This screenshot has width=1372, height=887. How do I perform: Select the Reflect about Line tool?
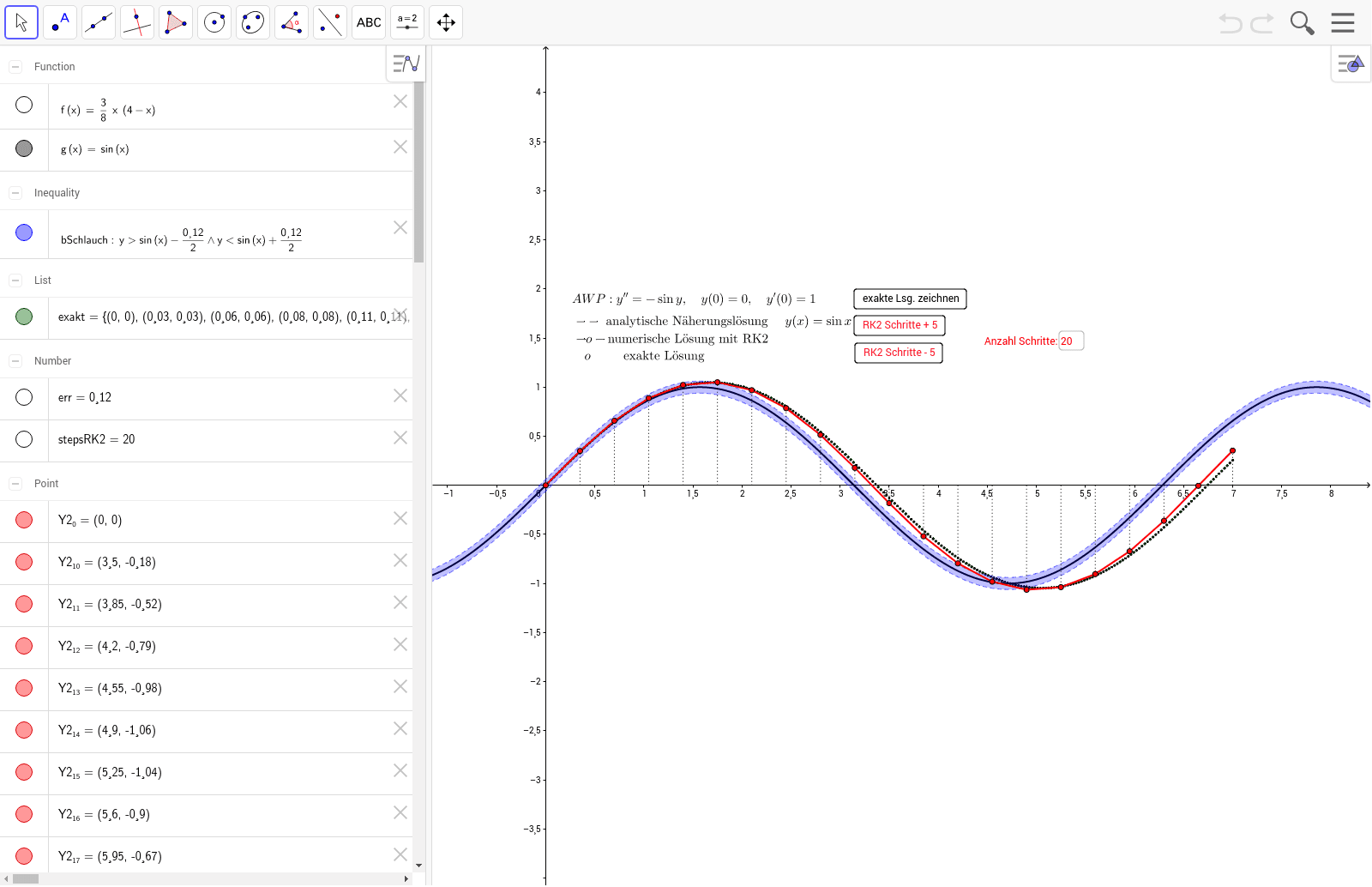click(x=330, y=22)
